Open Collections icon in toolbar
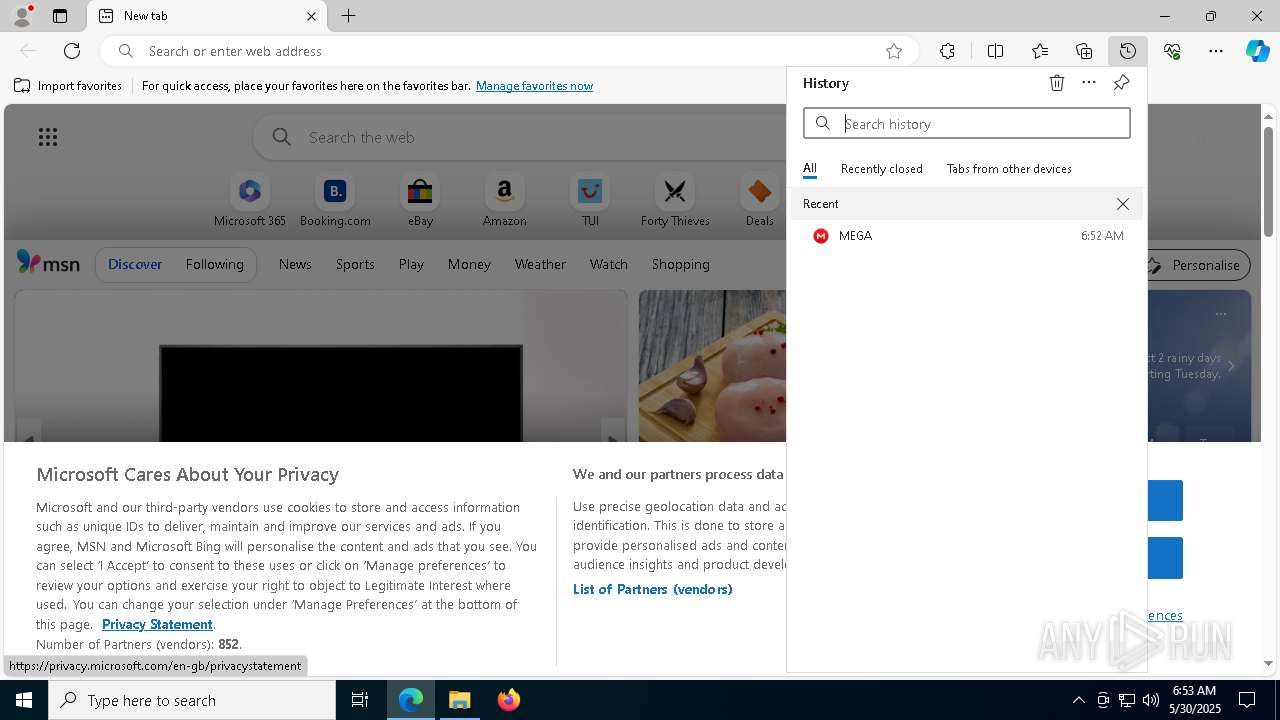 pos(1084,51)
